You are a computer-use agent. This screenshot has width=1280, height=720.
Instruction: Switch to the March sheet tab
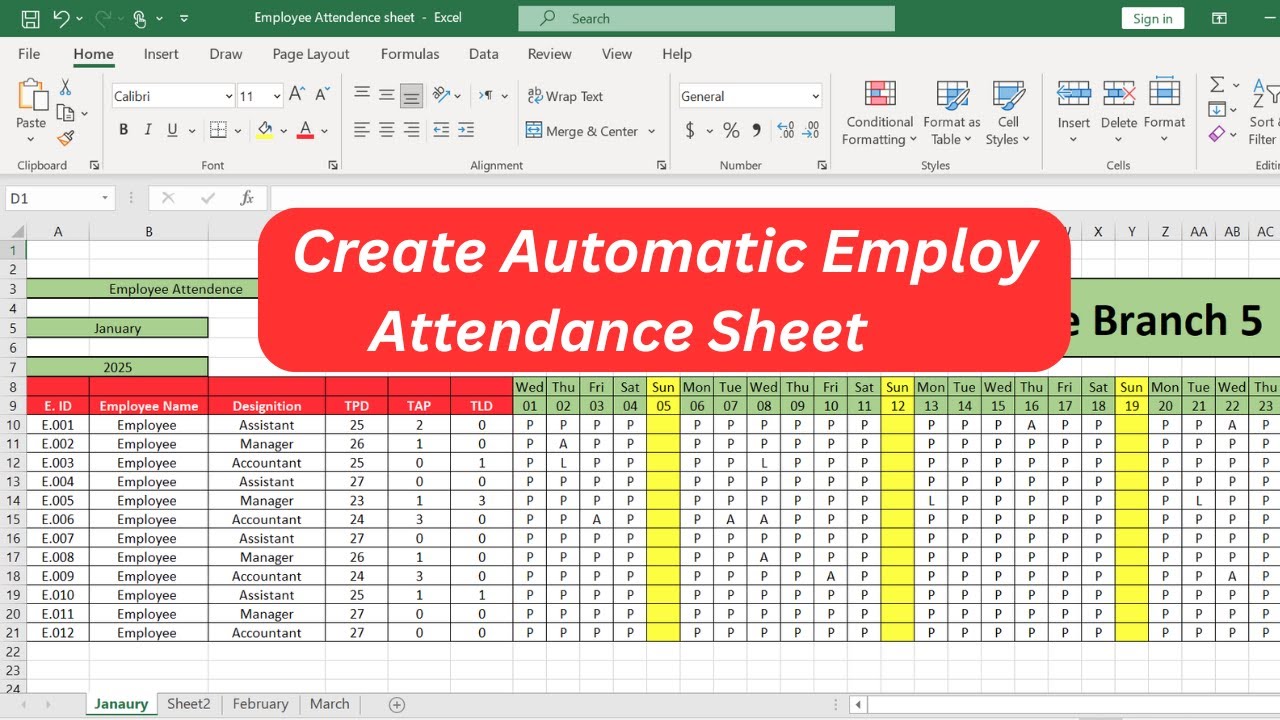[x=330, y=704]
